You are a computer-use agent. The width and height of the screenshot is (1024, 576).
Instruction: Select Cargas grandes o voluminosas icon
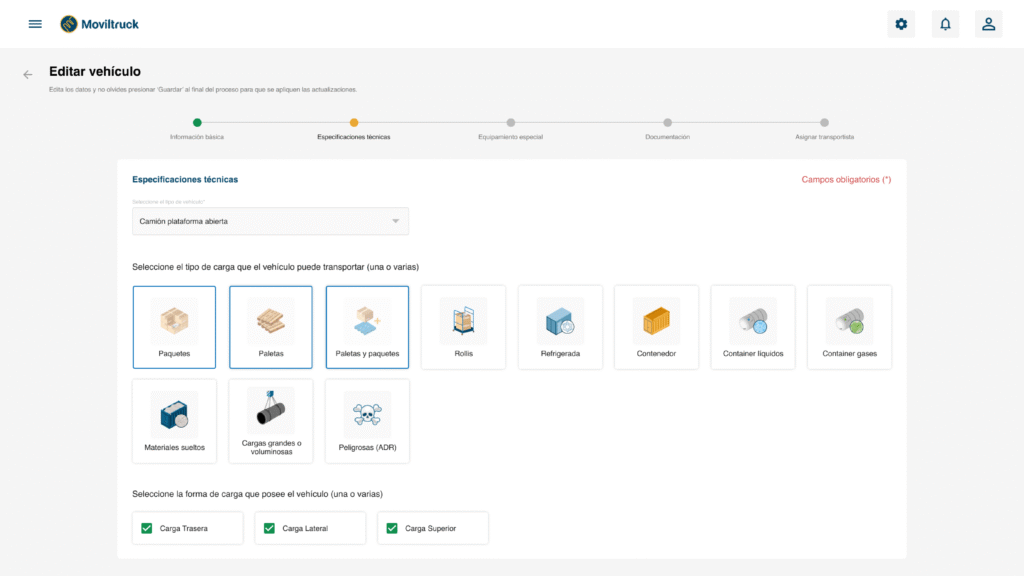point(271,411)
